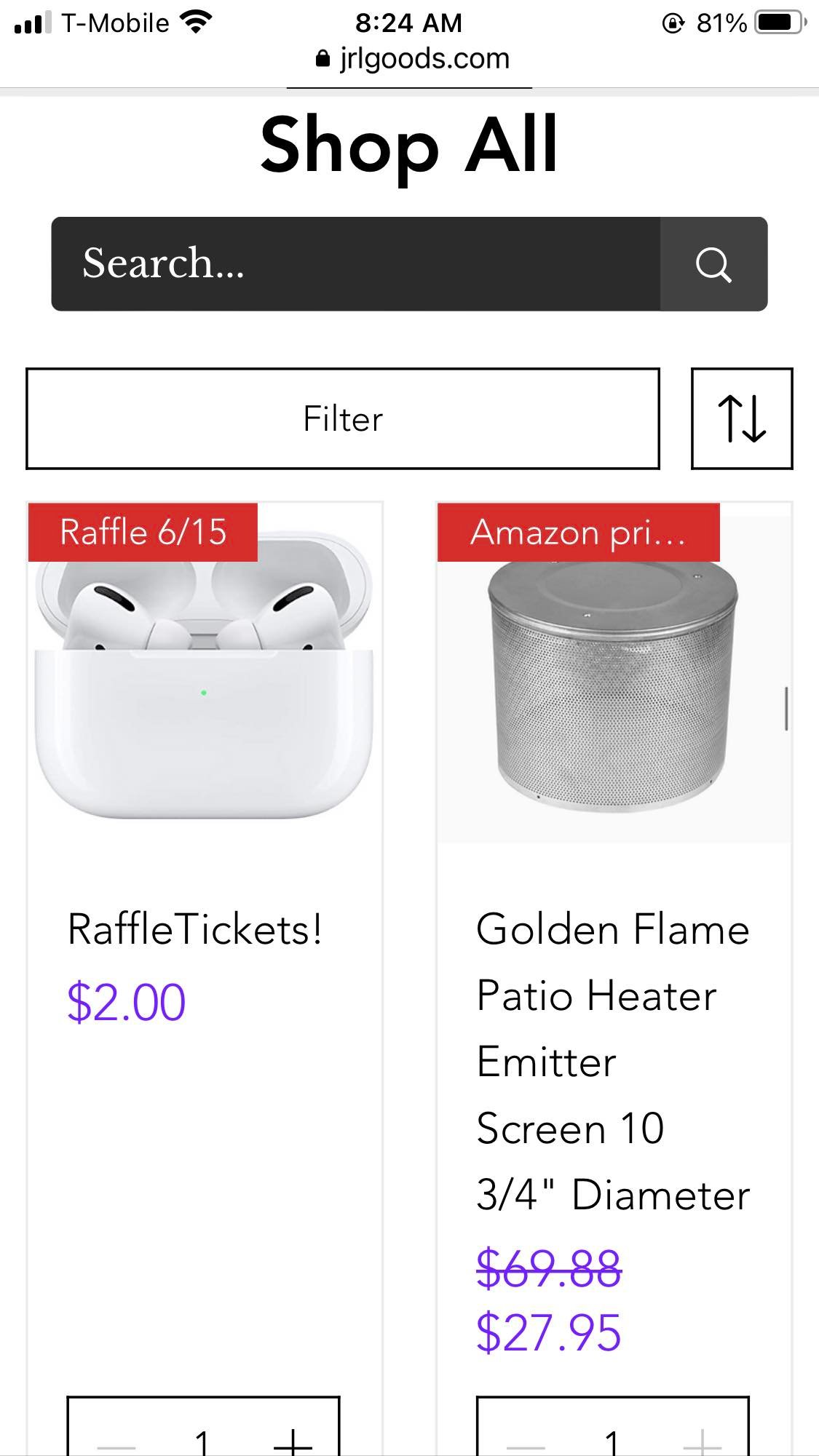Tap the Wi-Fi status icon
Screen dimensions: 819x1456
[x=194, y=23]
